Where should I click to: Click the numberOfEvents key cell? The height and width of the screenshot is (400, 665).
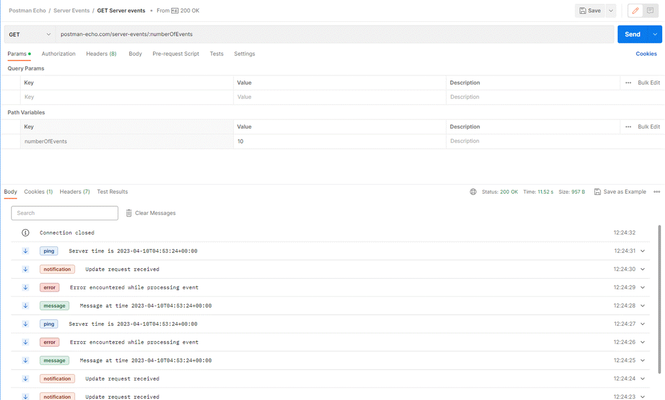[x=127, y=141]
